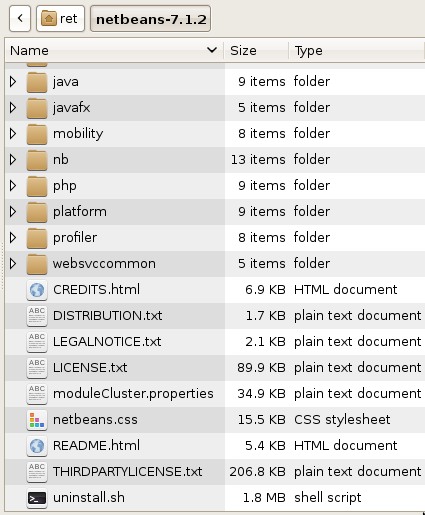Click the netbeans.css stylesheet icon
This screenshot has width=425, height=515.
pyautogui.click(x=37, y=420)
